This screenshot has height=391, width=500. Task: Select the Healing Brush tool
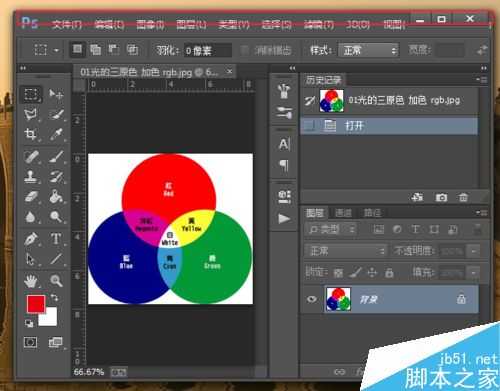[31, 157]
